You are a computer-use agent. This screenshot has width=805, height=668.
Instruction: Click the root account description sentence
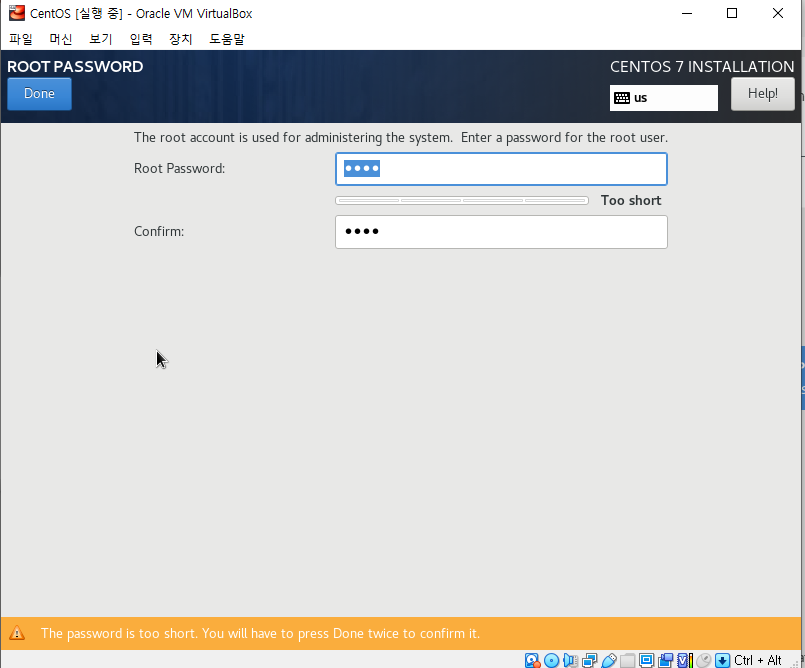(401, 138)
